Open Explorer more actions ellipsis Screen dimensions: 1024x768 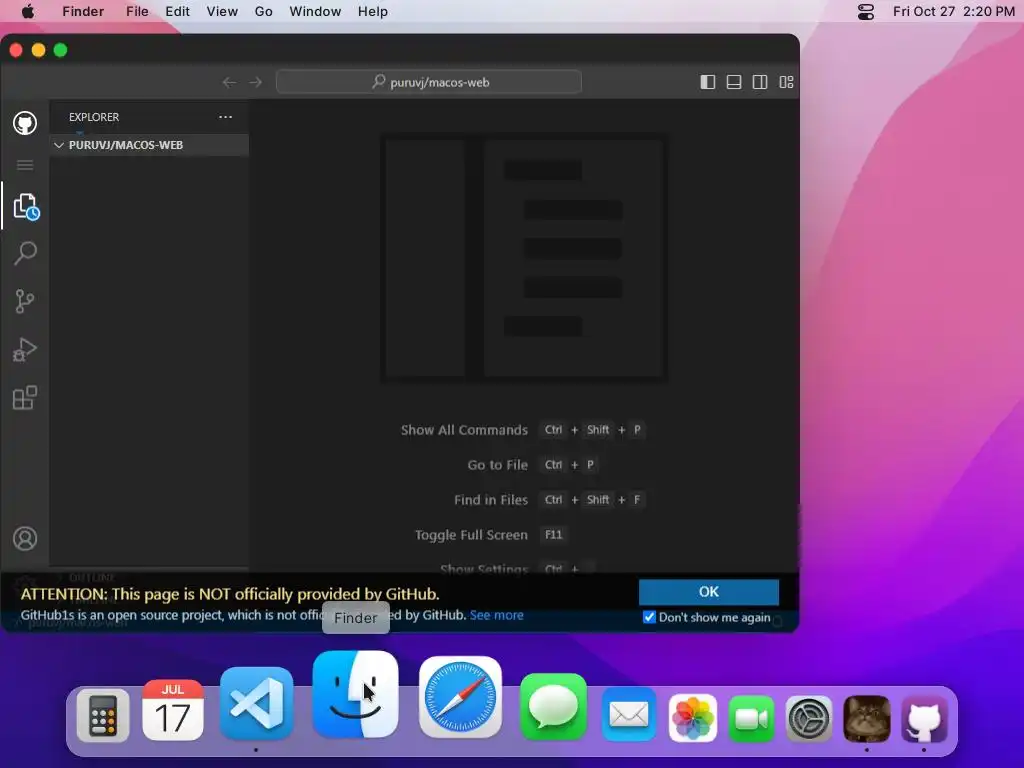(225, 117)
